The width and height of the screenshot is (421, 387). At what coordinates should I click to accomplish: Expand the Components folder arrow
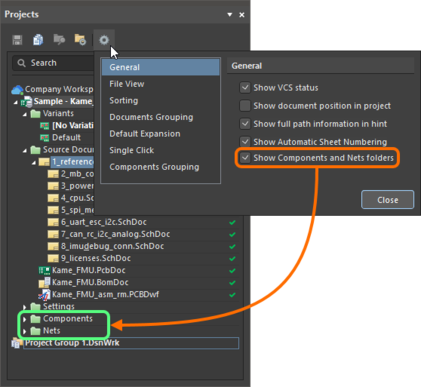(25, 319)
